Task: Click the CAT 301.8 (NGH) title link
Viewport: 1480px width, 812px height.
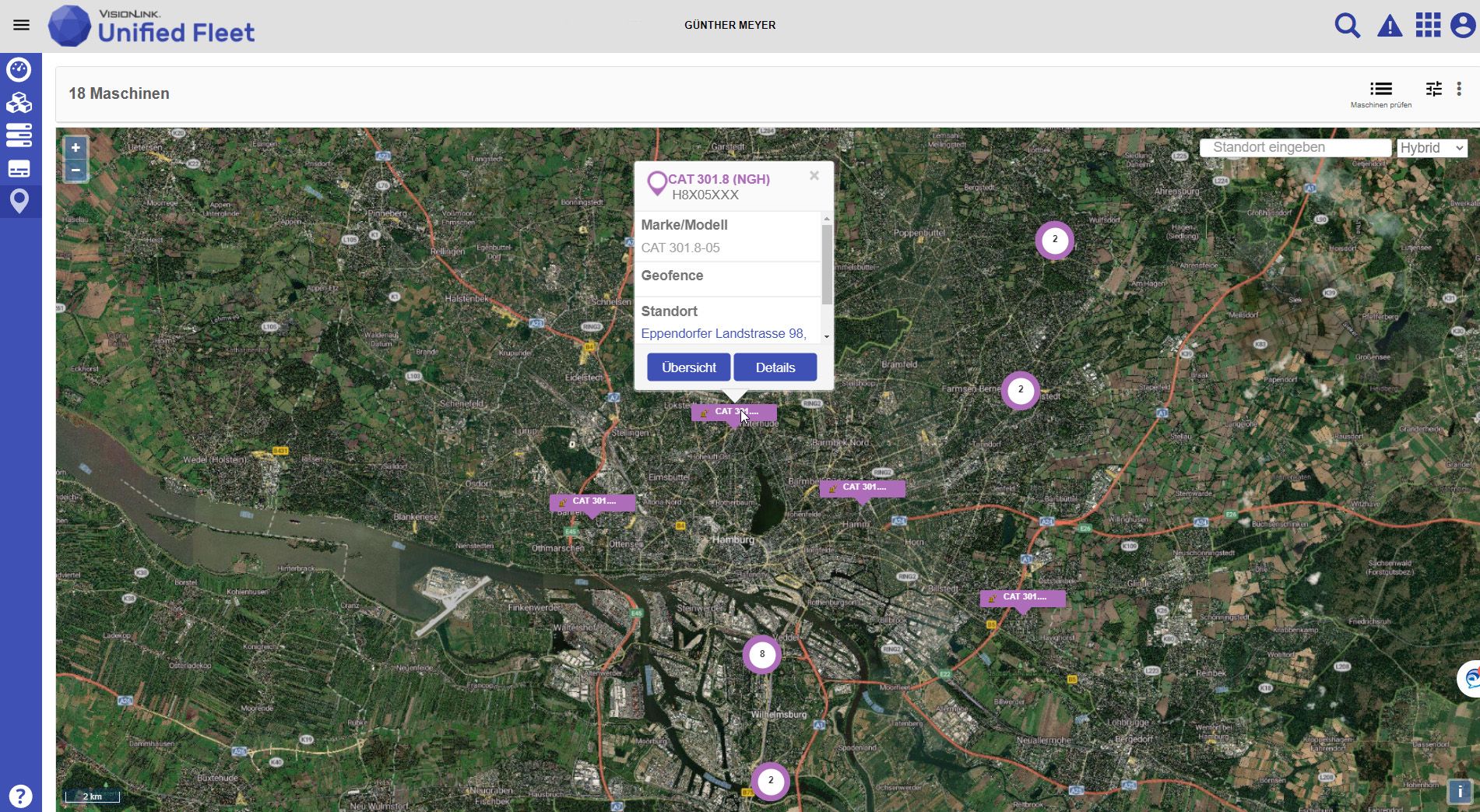Action: tap(719, 179)
